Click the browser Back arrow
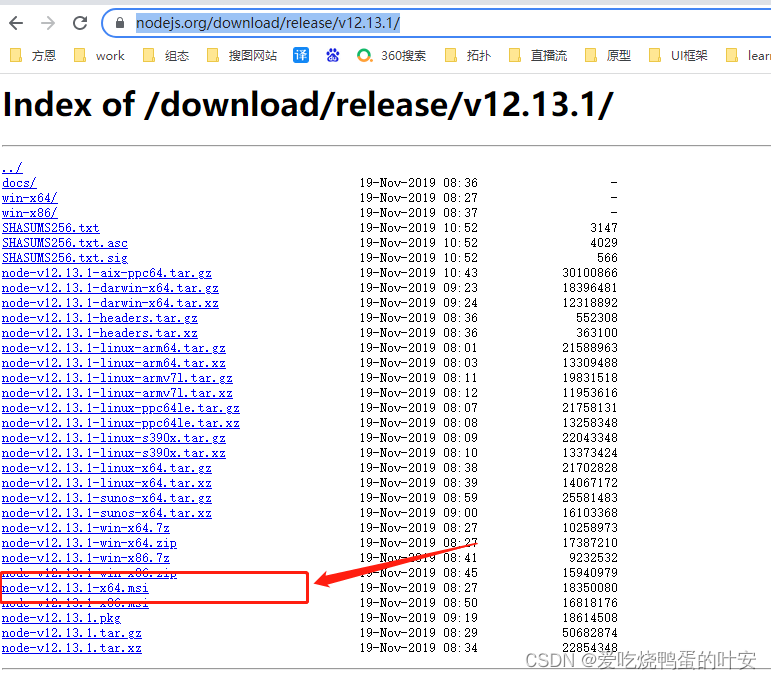This screenshot has width=771, height=680. [x=16, y=23]
